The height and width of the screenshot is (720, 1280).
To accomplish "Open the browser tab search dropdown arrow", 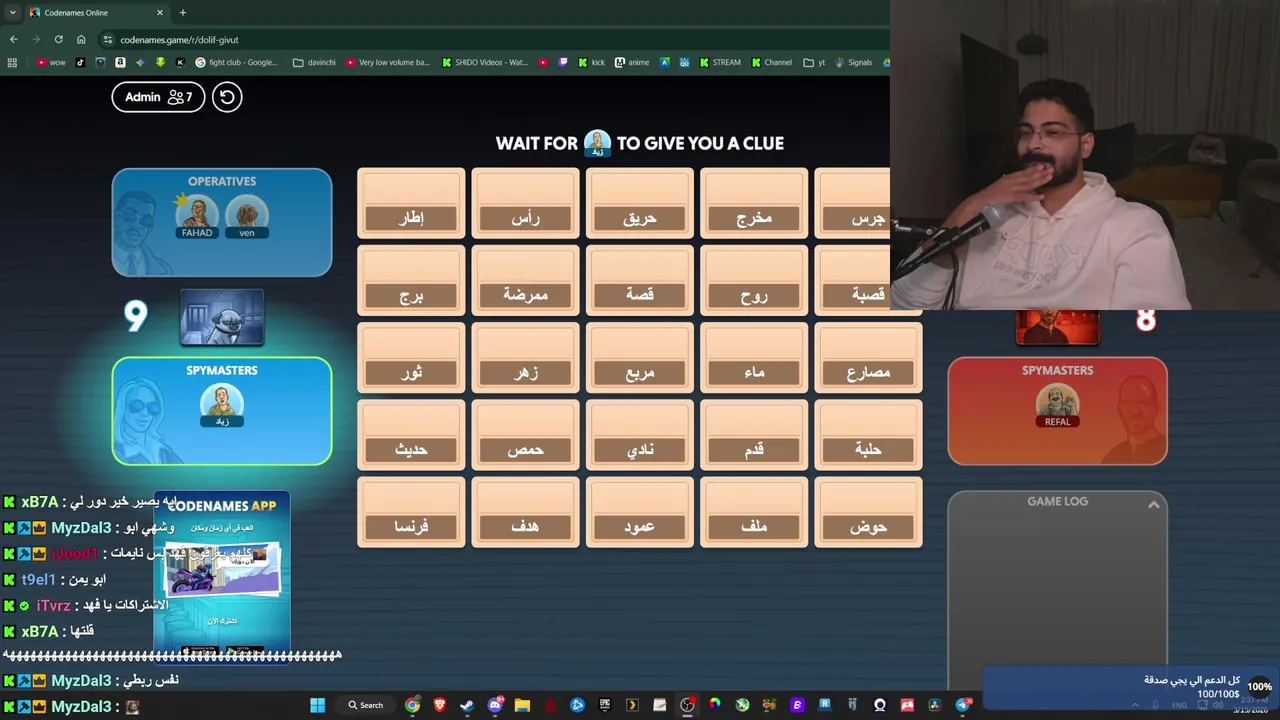I will point(12,13).
